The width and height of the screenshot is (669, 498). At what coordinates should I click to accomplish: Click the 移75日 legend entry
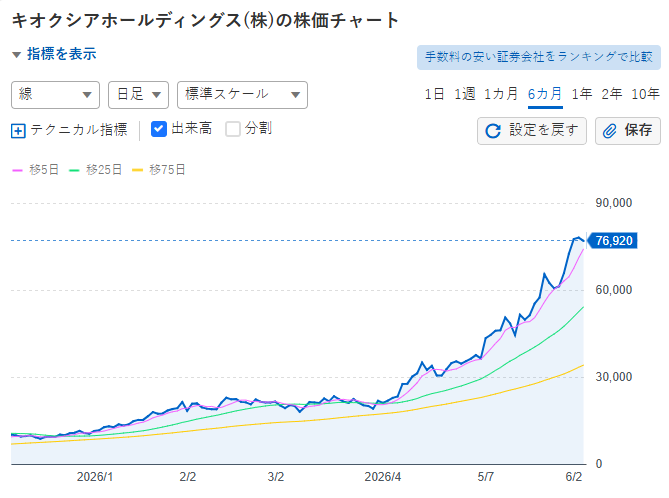[x=159, y=170]
